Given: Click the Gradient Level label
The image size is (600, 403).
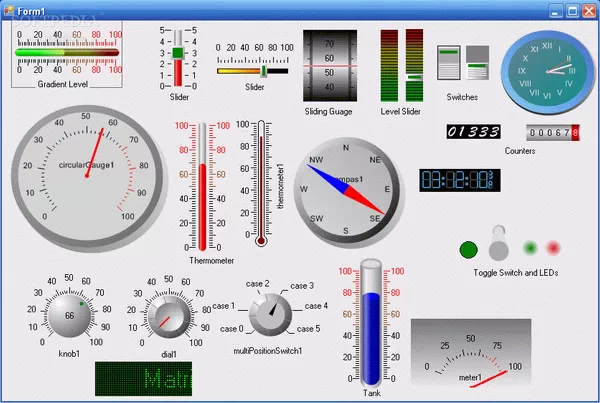Looking at the screenshot, I should pos(63,84).
